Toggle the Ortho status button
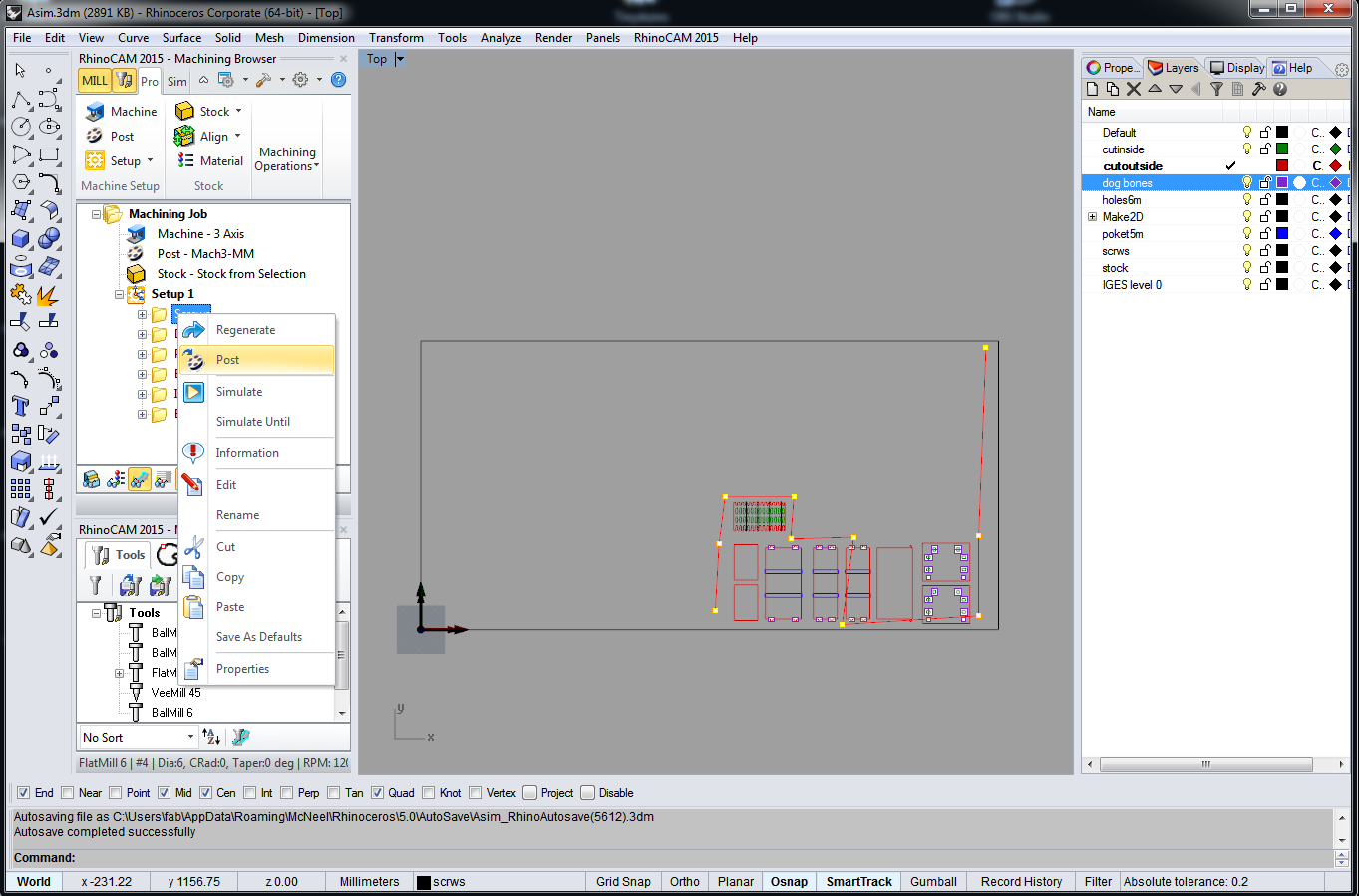This screenshot has width=1359, height=896. (685, 882)
